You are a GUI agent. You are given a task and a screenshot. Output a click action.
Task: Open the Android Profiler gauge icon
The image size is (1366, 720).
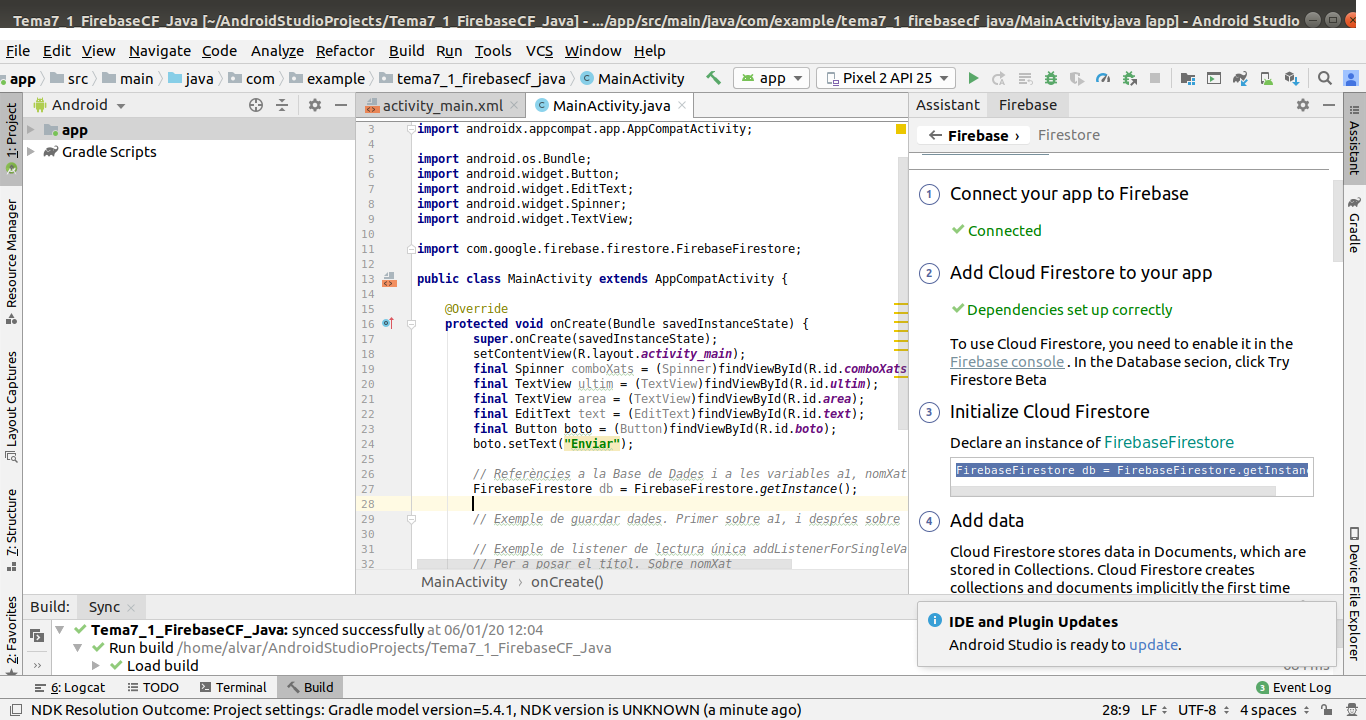click(x=1103, y=78)
